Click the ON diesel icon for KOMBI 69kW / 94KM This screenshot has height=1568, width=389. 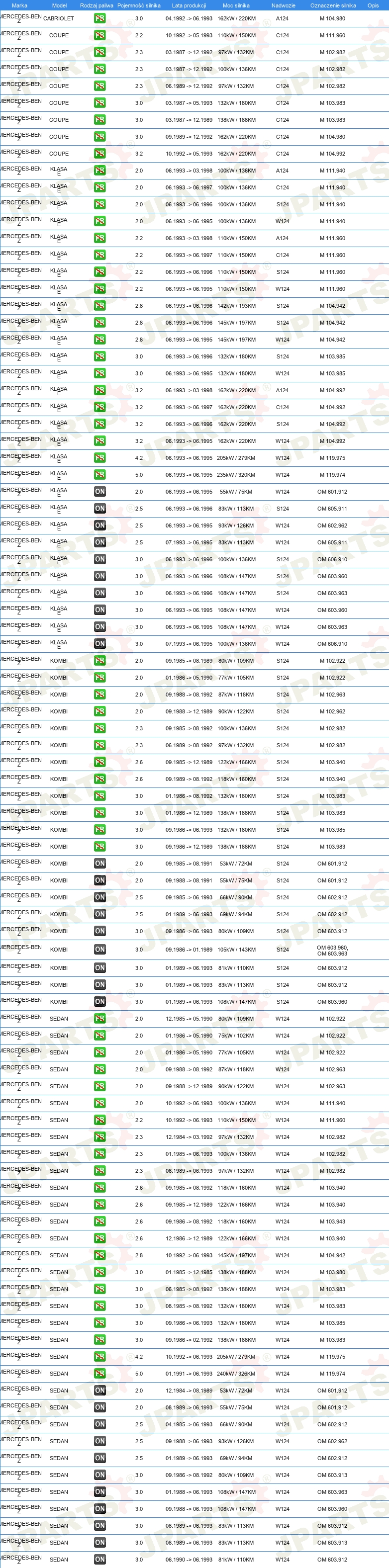[x=100, y=914]
